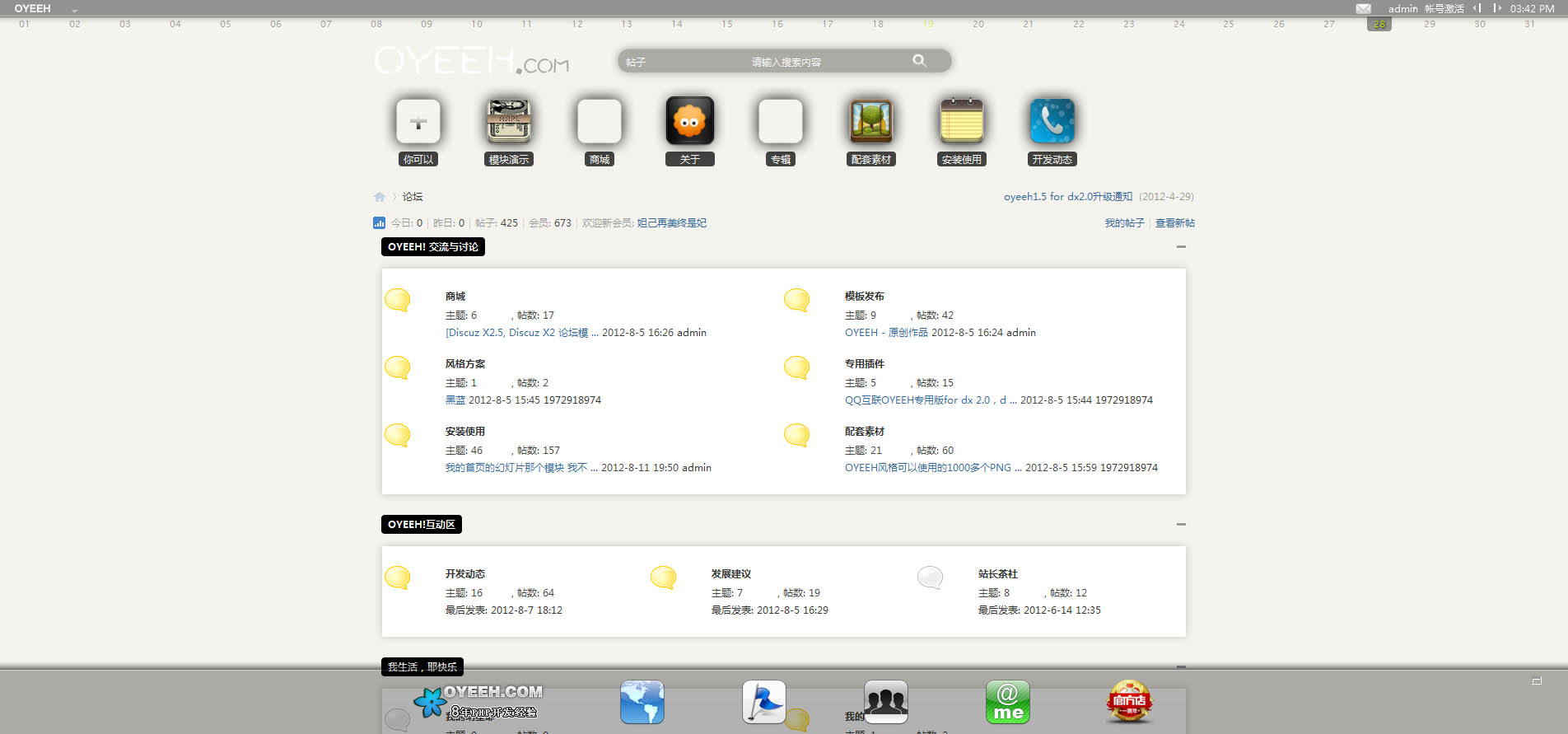
Task: Click the previous arrow in top bar
Action: click(1477, 8)
